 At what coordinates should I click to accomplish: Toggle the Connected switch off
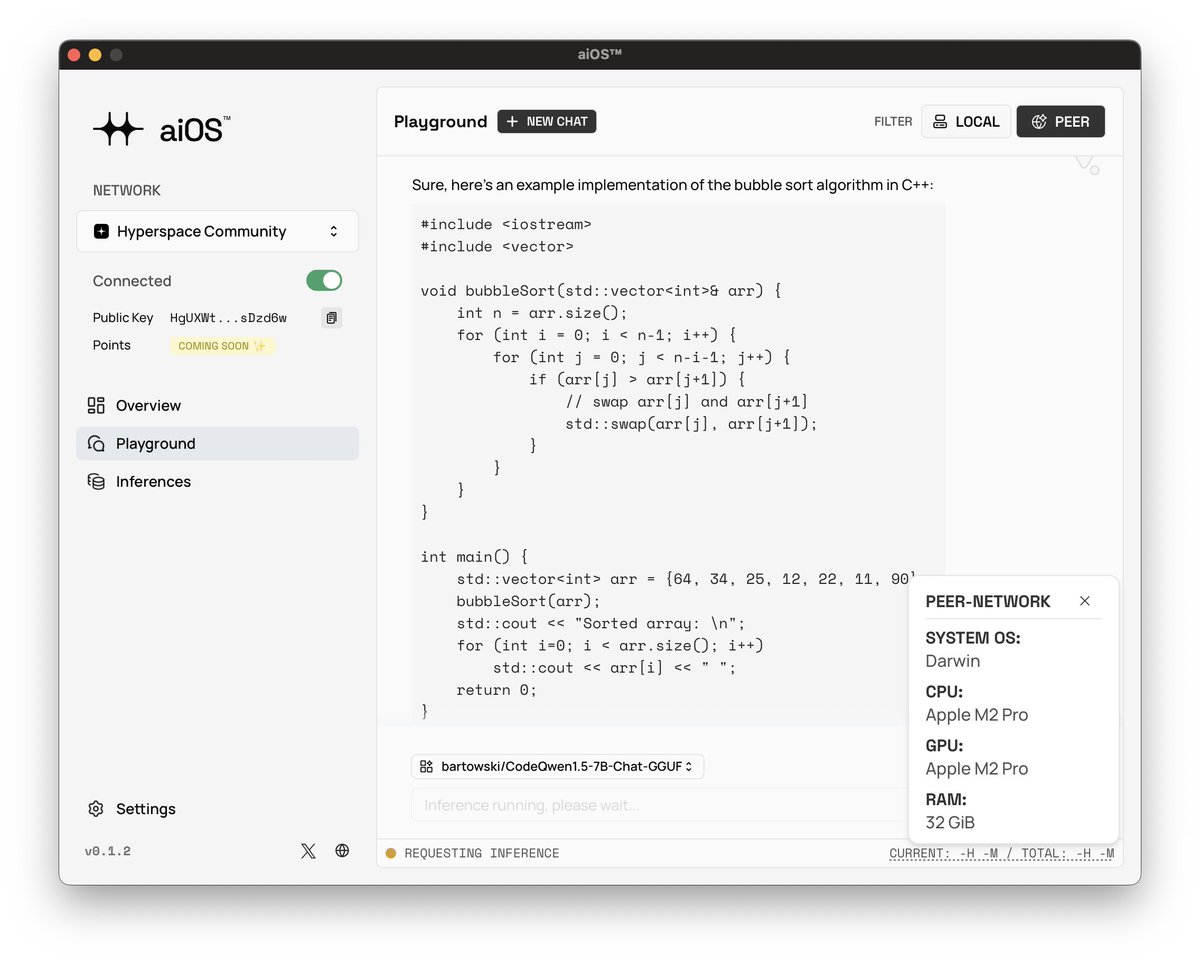(324, 281)
